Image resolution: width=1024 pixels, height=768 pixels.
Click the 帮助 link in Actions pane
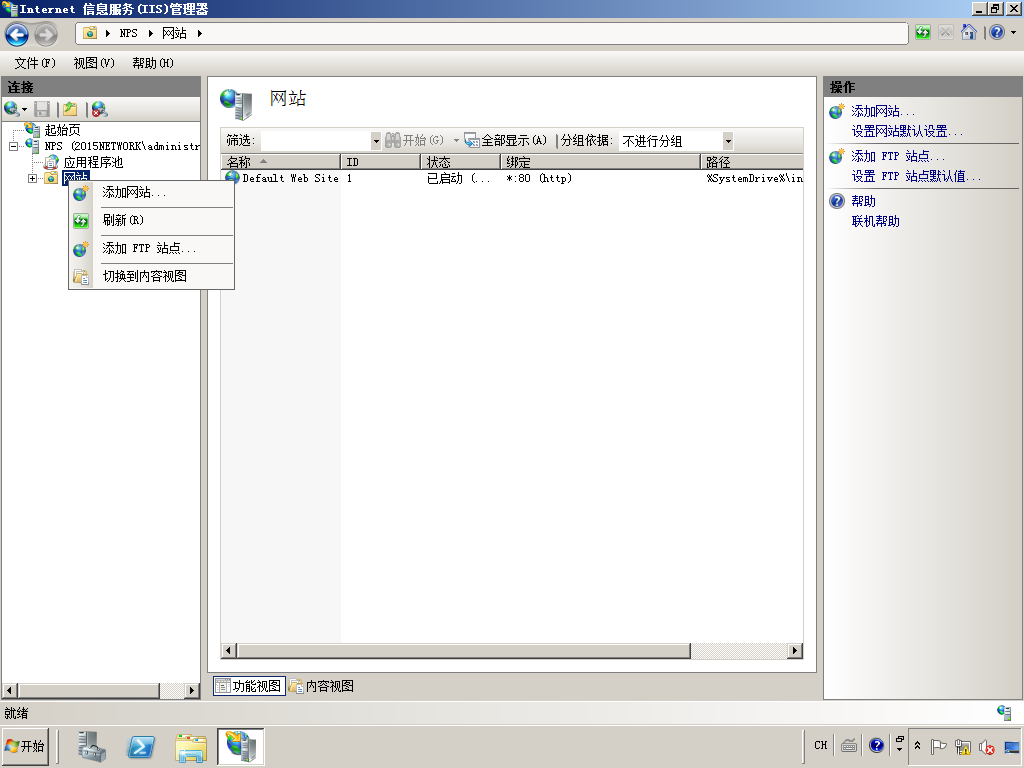(x=863, y=201)
